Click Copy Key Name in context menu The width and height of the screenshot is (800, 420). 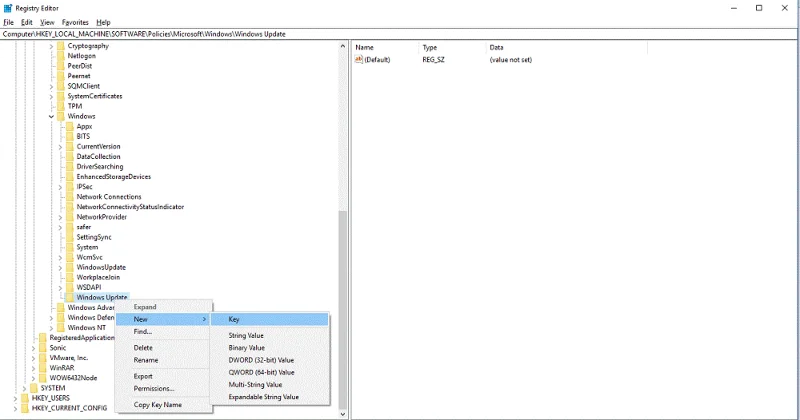(163, 405)
